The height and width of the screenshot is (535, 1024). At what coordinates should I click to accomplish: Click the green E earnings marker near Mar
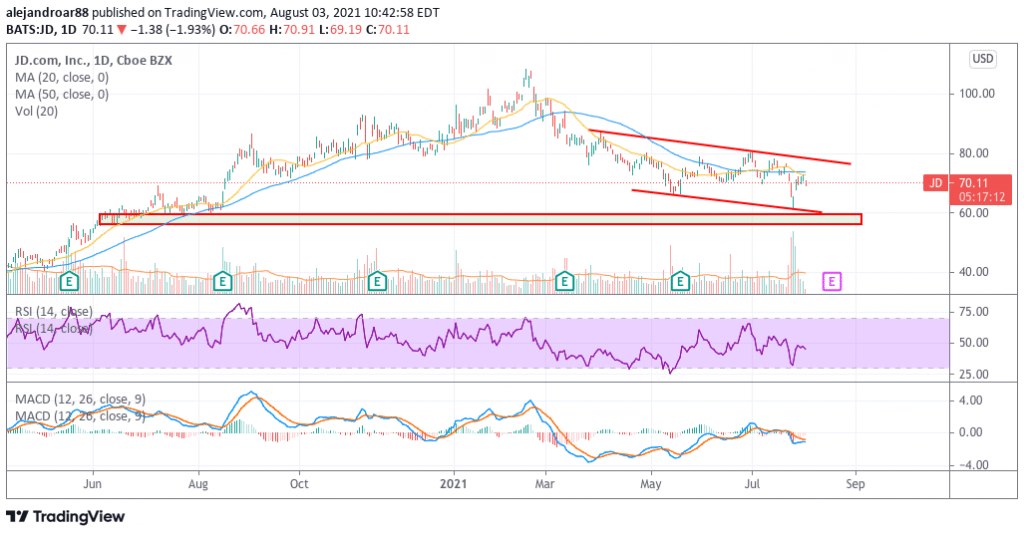tap(564, 282)
